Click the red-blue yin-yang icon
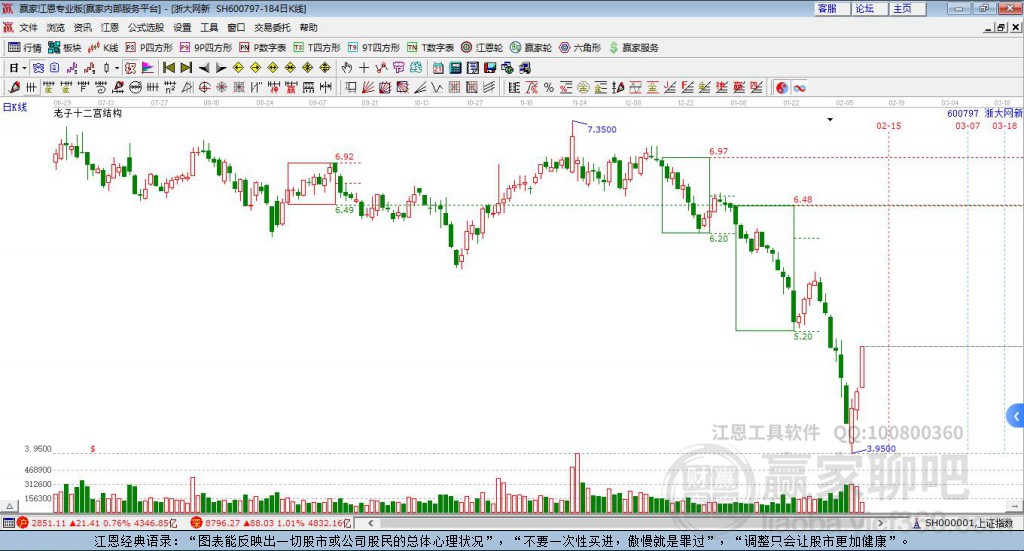The width and height of the screenshot is (1024, 551). (x=782, y=87)
